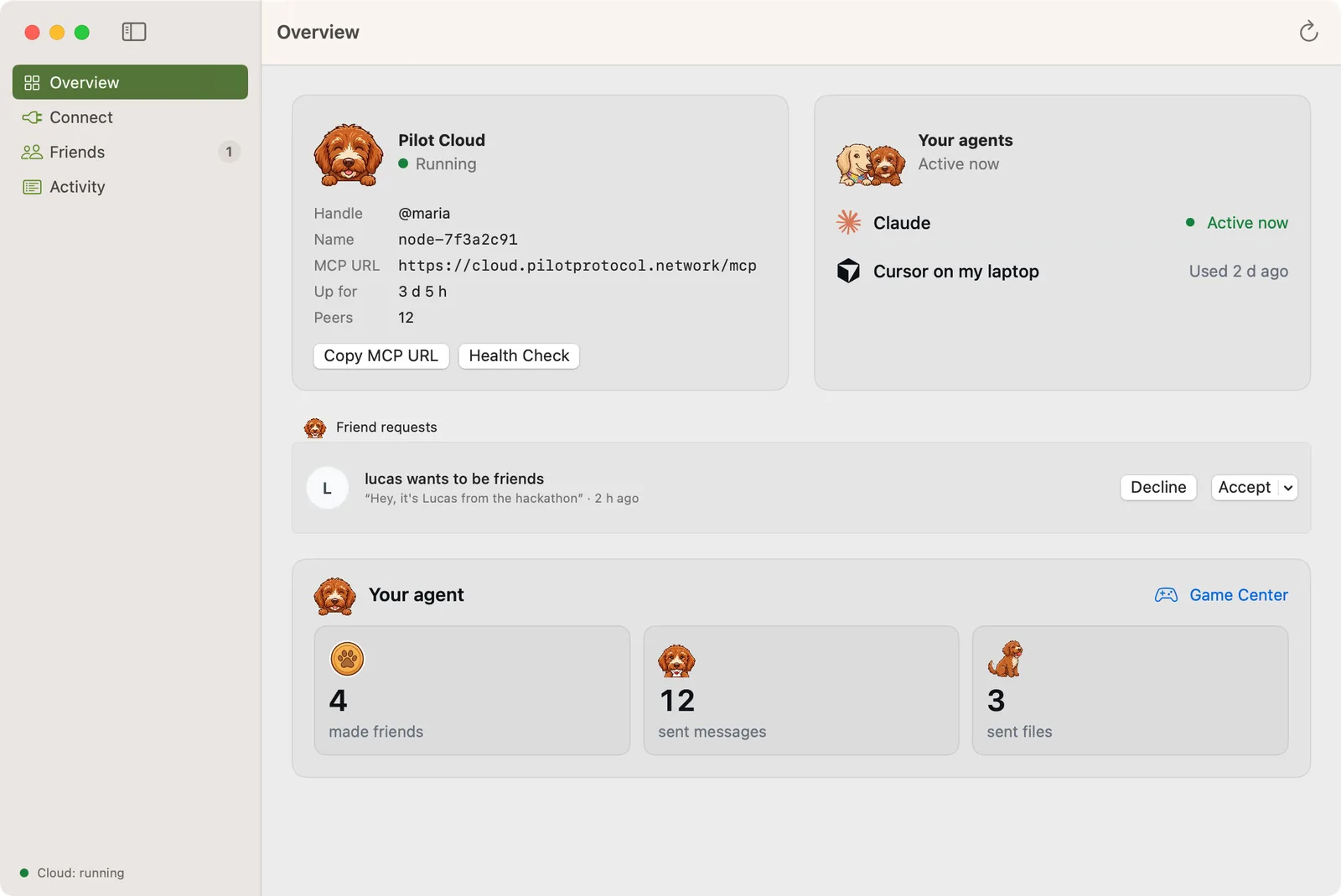Click the 3 sent files card
This screenshot has height=896, width=1341.
click(1130, 691)
